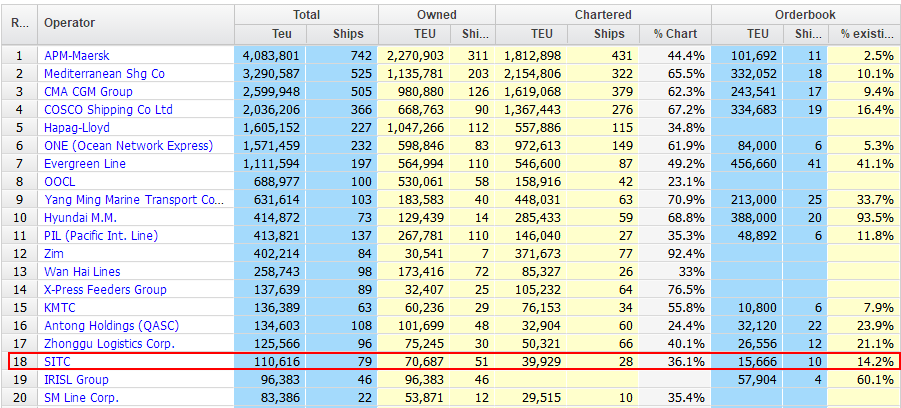Open X-Press Feeders Group link
This screenshot has width=901, height=408.
(105, 290)
